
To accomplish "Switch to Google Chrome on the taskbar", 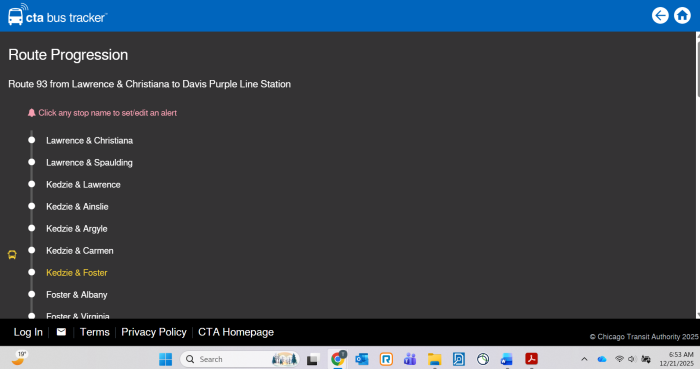I will coord(338,359).
